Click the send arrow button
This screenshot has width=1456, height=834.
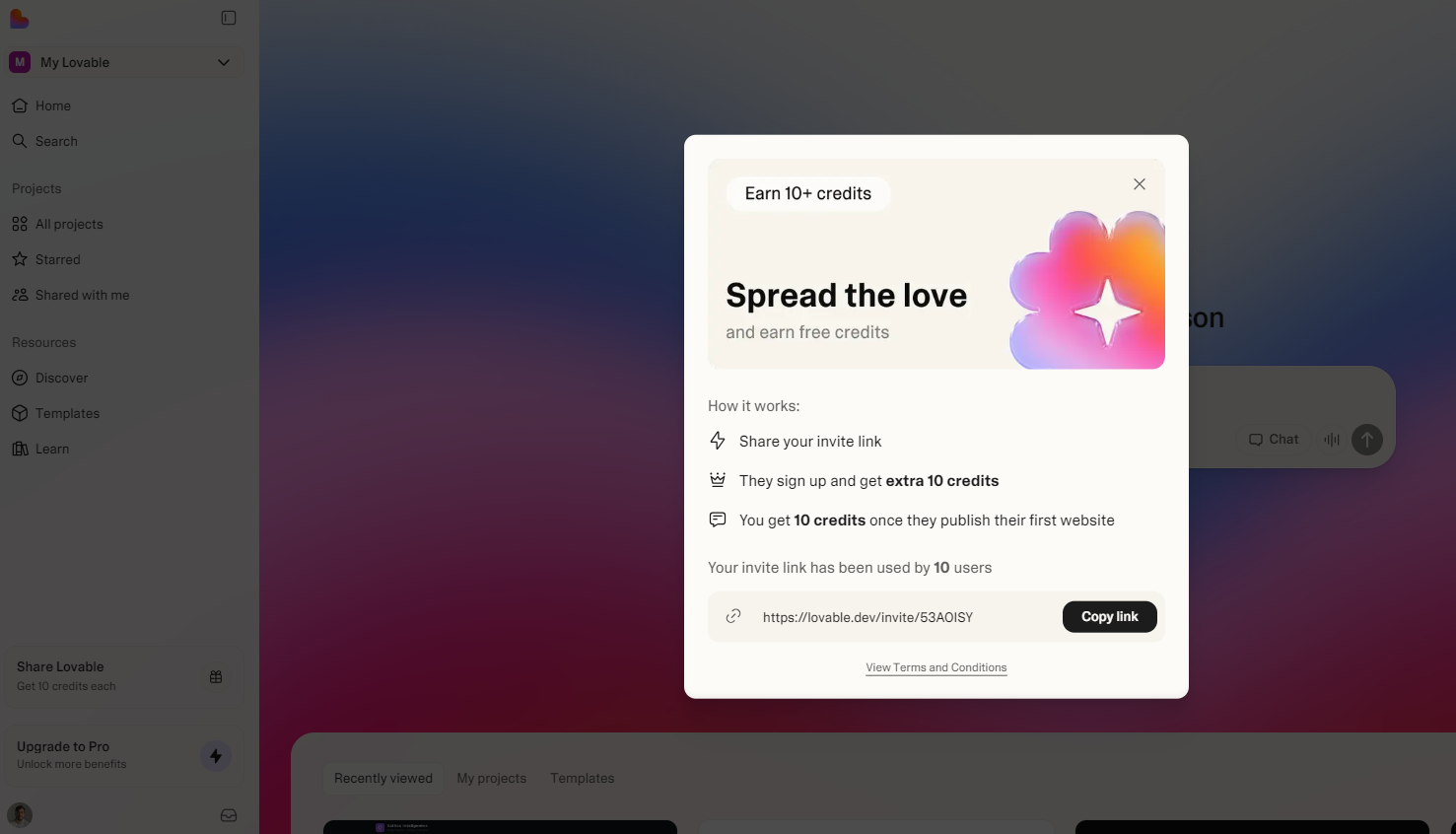[1367, 440]
